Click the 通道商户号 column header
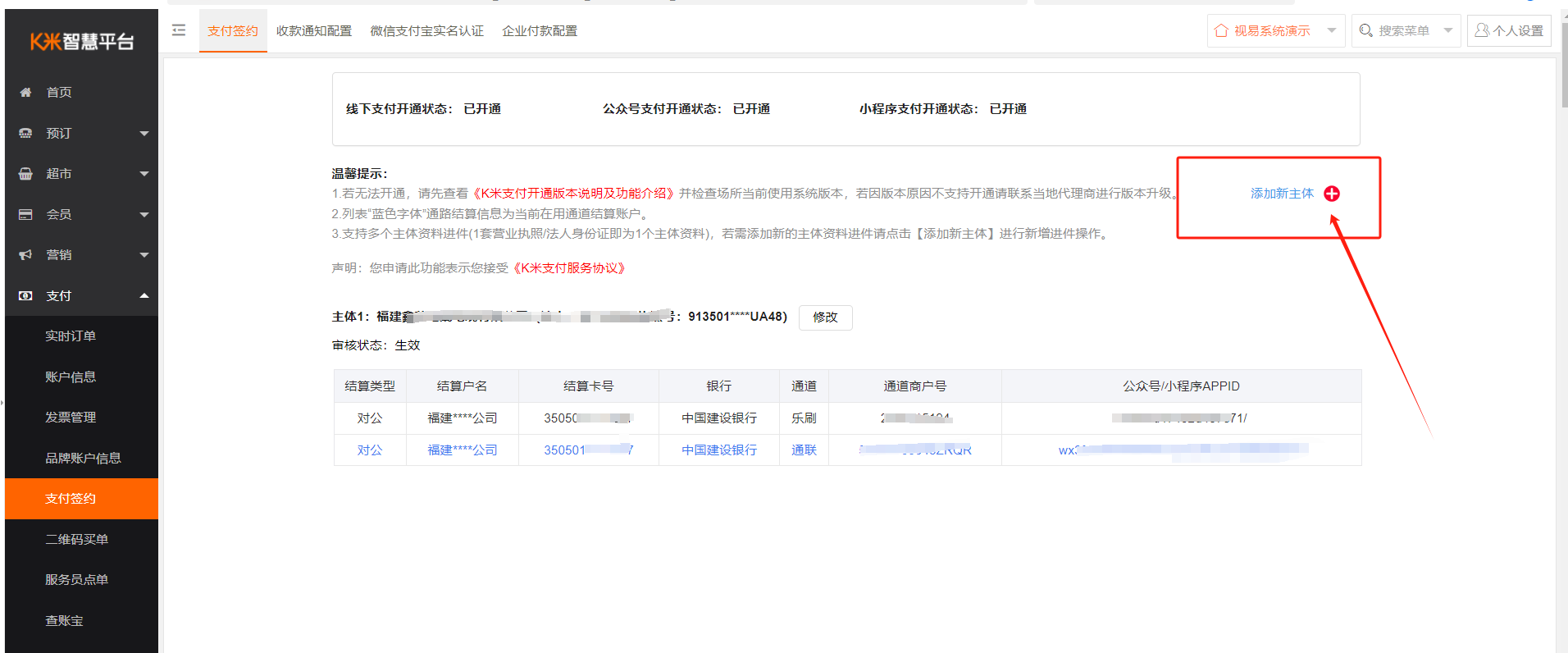This screenshot has width=1568, height=653. [915, 386]
